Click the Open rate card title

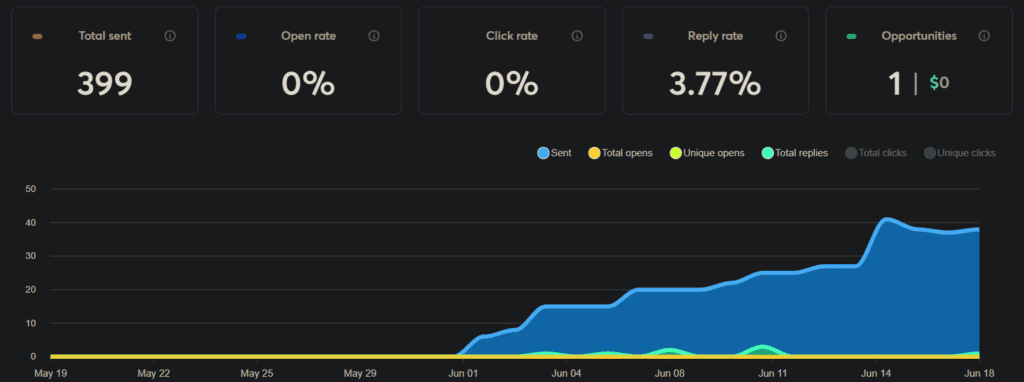point(308,36)
